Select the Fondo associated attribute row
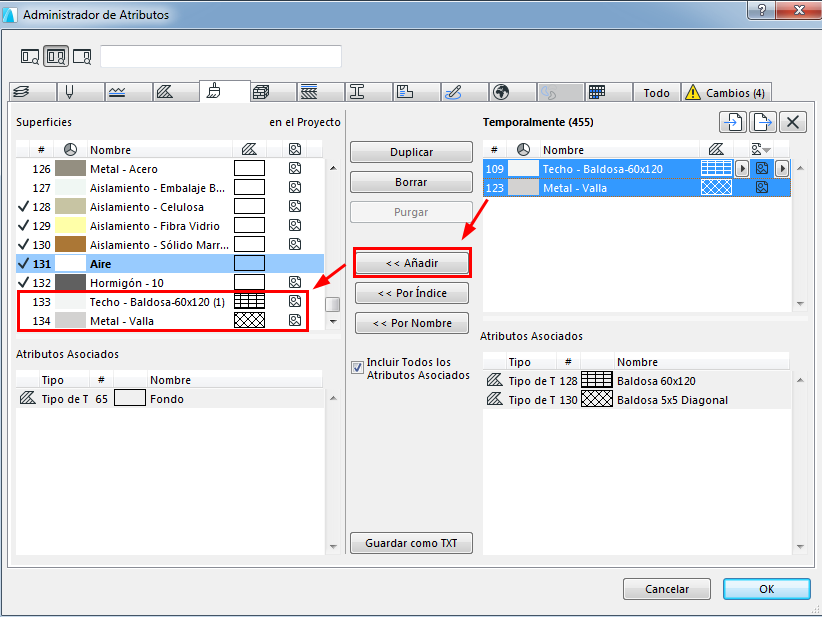This screenshot has height=617, width=822. tap(170, 398)
